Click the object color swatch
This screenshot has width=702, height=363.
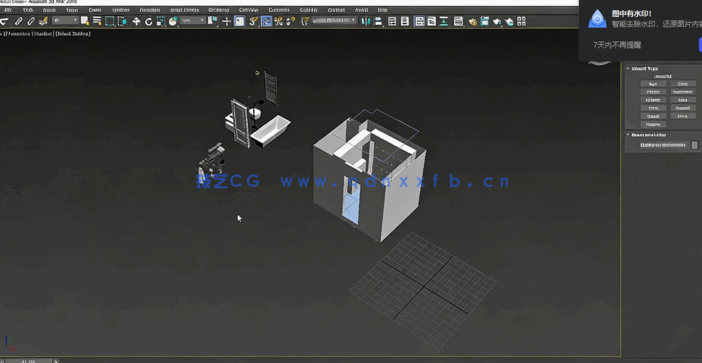tap(694, 145)
